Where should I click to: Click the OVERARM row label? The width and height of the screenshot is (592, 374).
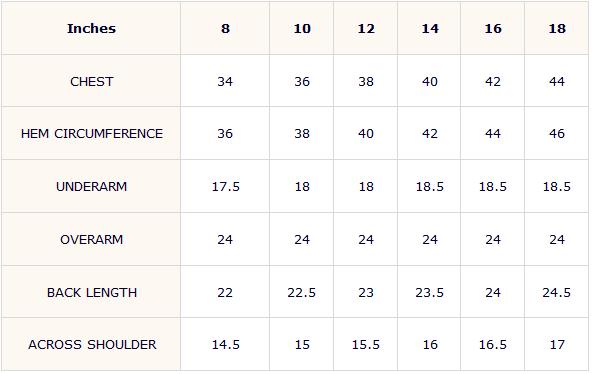point(92,240)
